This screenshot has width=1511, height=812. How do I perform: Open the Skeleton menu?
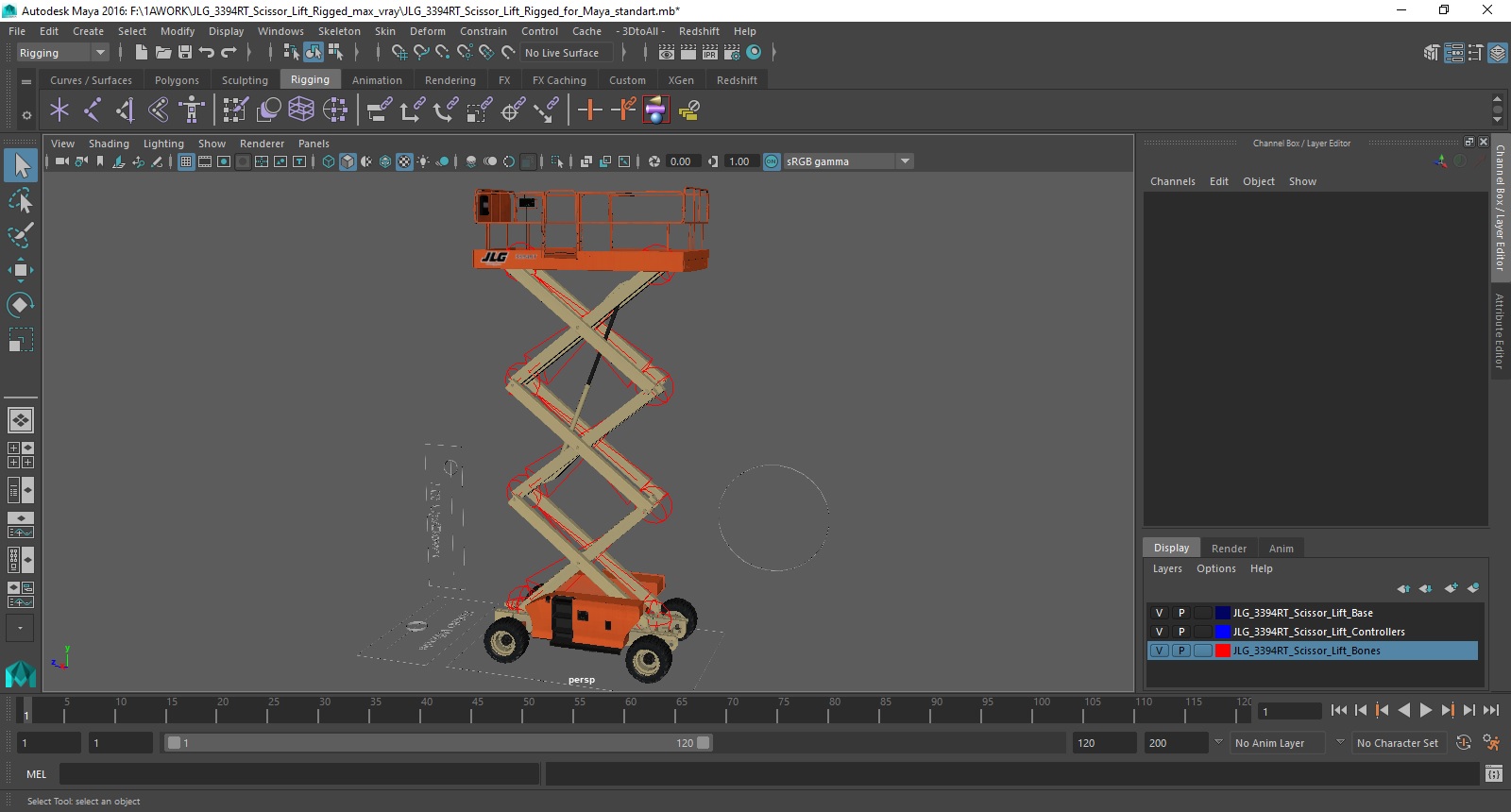tap(339, 31)
